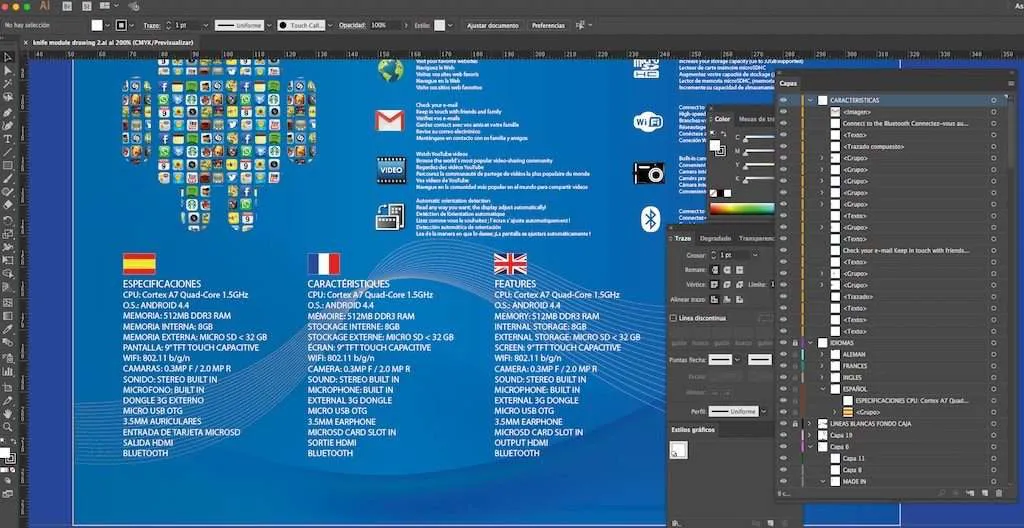The image size is (1024, 528).
Task: Open the Capas panel menu icon
Action: 1012,84
